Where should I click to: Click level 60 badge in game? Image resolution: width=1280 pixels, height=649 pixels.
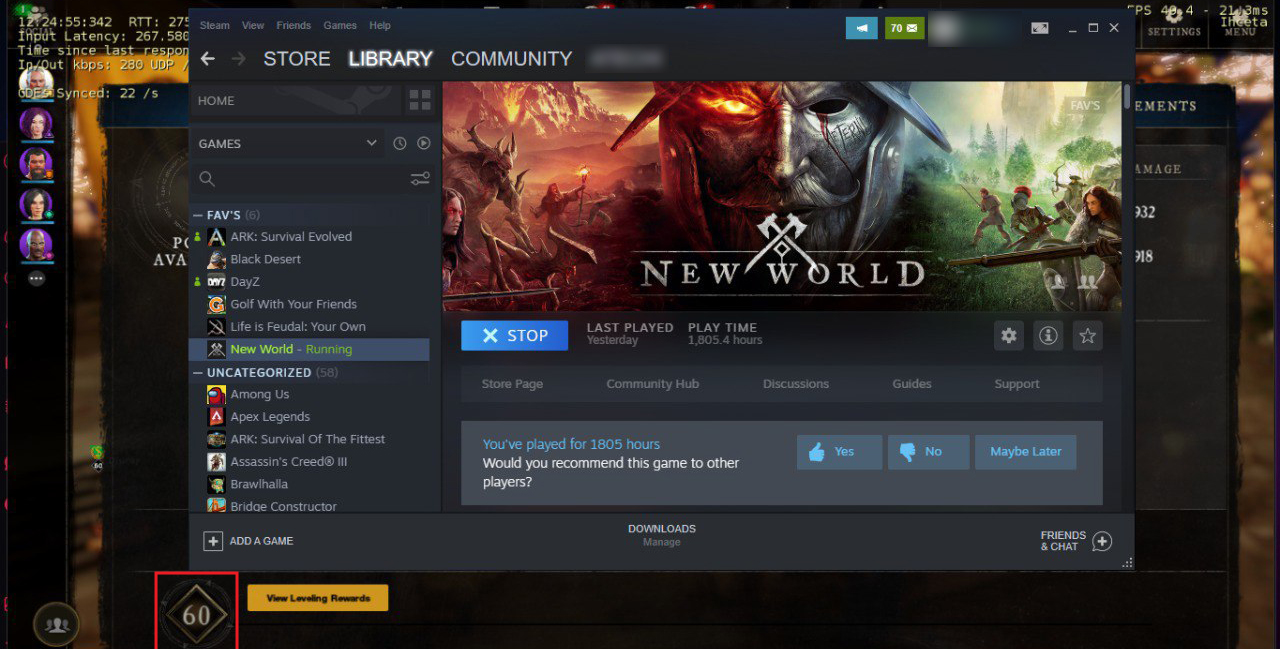tap(197, 614)
